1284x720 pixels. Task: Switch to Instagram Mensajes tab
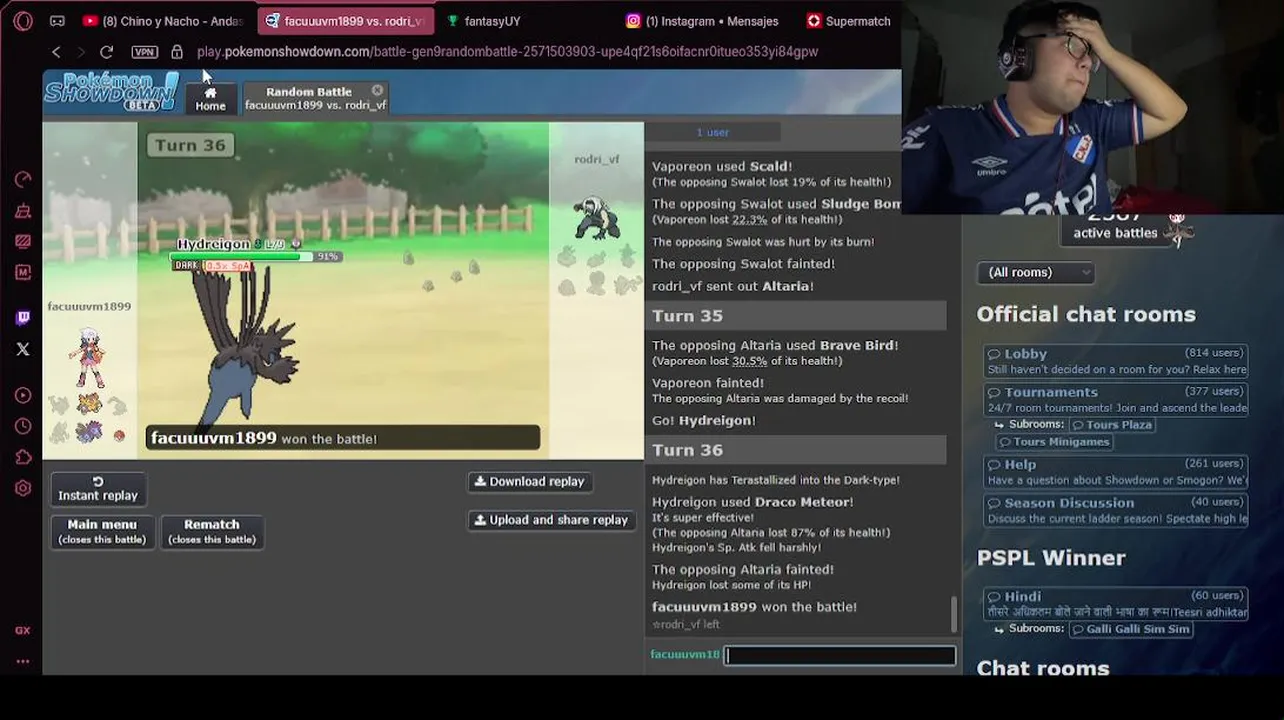(702, 21)
